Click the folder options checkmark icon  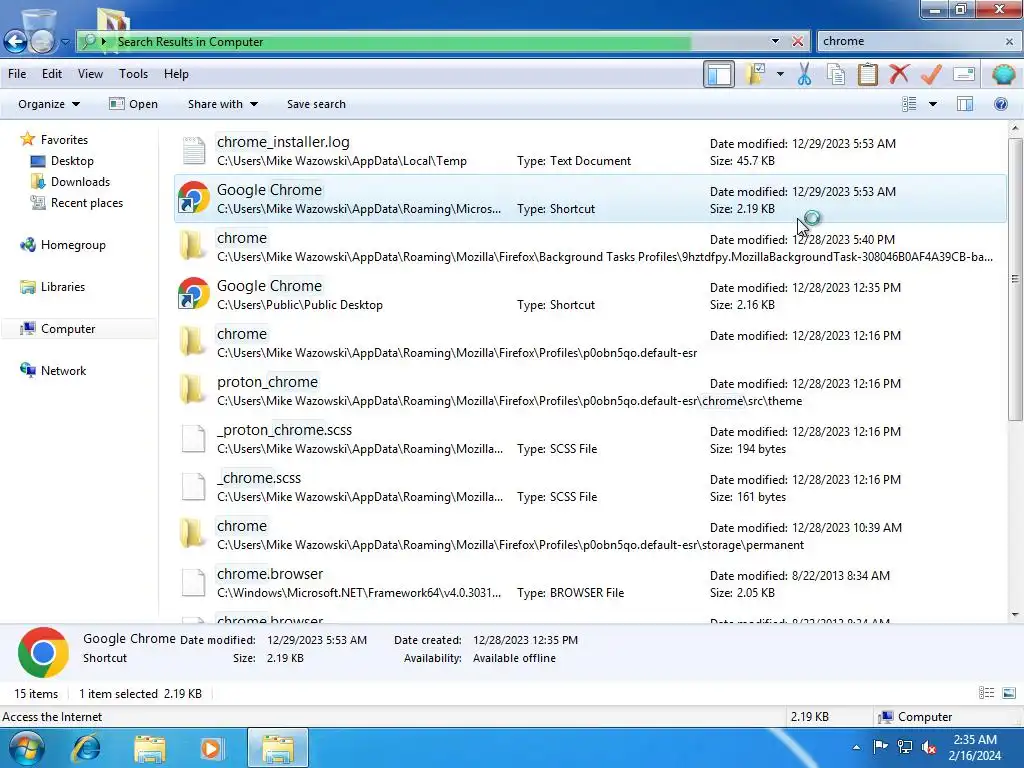(x=756, y=74)
